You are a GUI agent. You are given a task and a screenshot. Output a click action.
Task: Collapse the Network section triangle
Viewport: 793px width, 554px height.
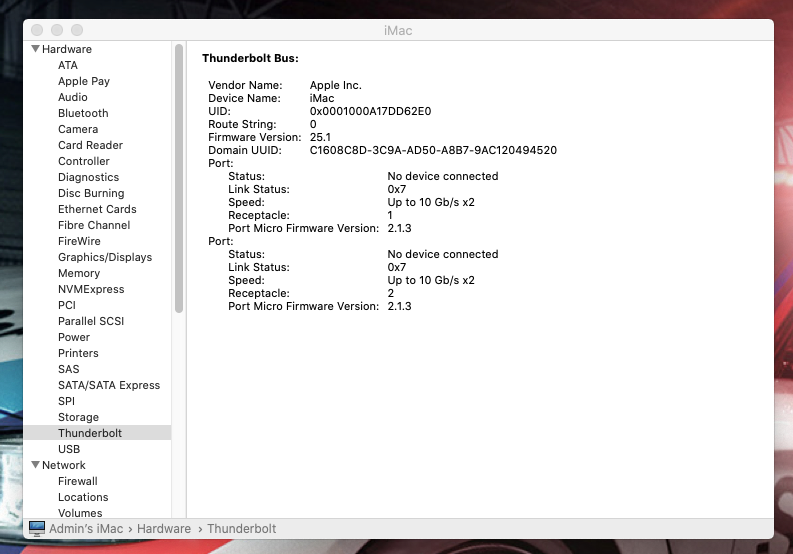35,465
